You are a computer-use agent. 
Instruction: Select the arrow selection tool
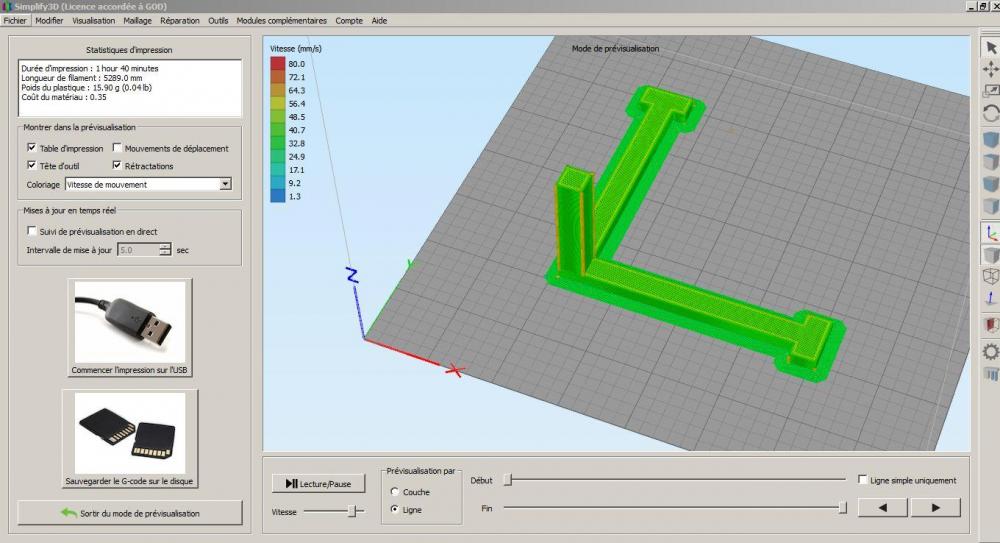990,48
